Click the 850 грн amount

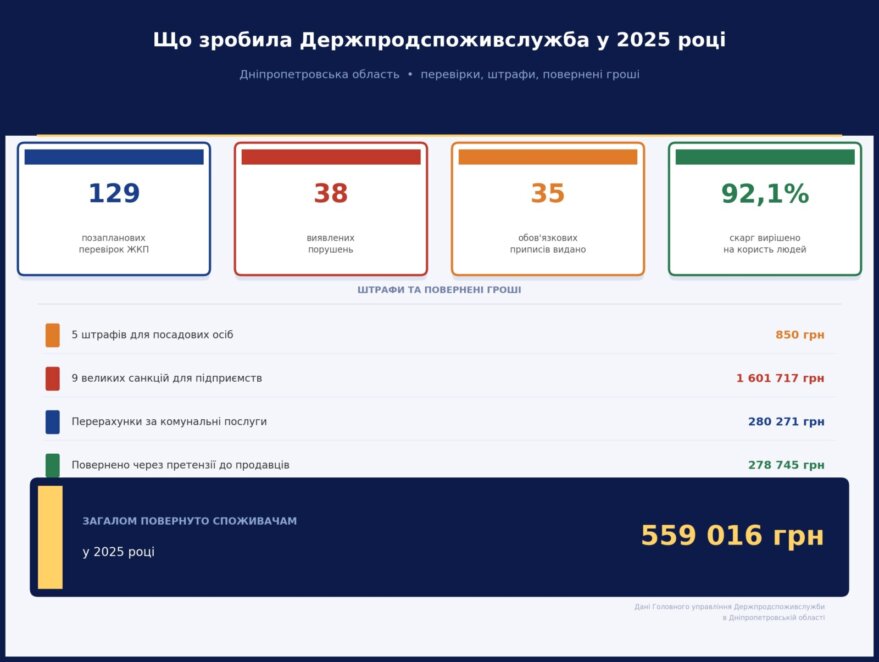tap(799, 335)
